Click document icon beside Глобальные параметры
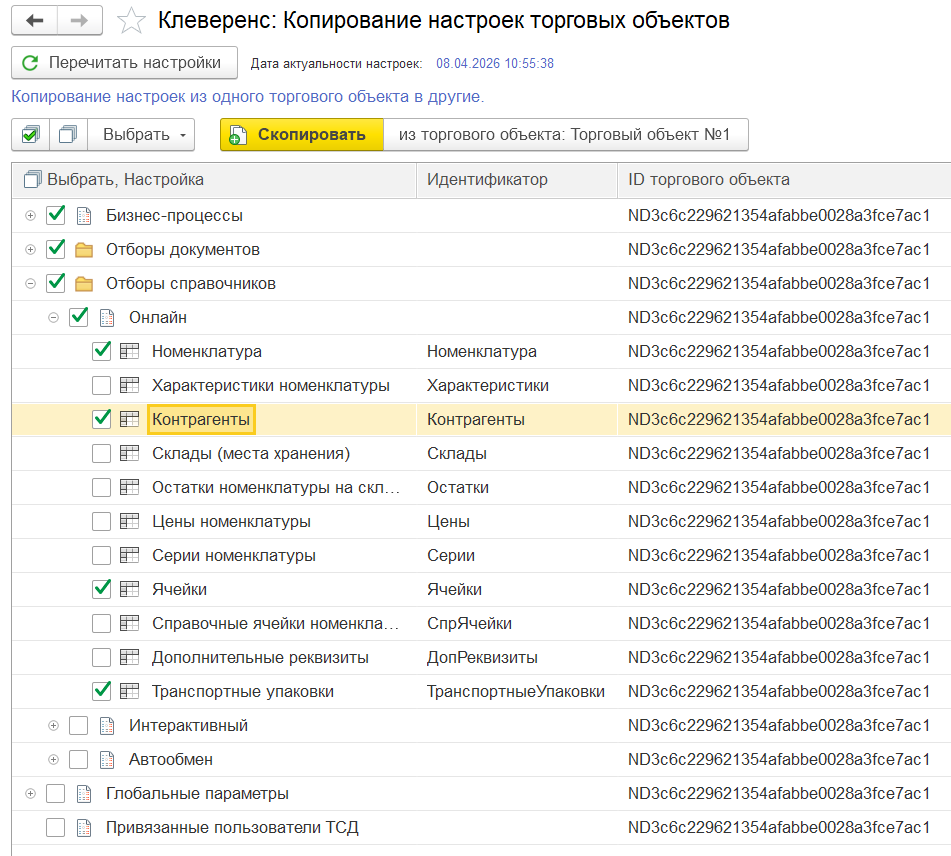Screen dimensions: 951x856 pos(84,794)
